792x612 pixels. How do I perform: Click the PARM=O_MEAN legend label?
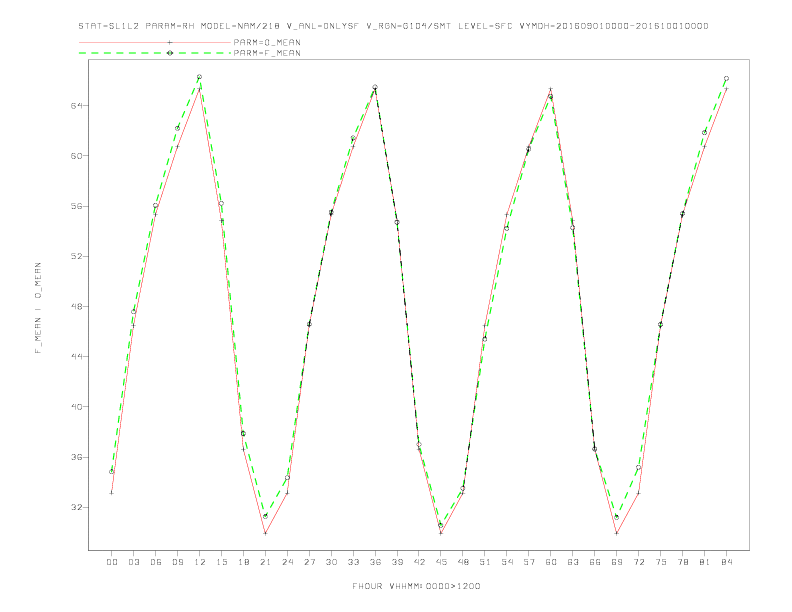click(x=267, y=42)
